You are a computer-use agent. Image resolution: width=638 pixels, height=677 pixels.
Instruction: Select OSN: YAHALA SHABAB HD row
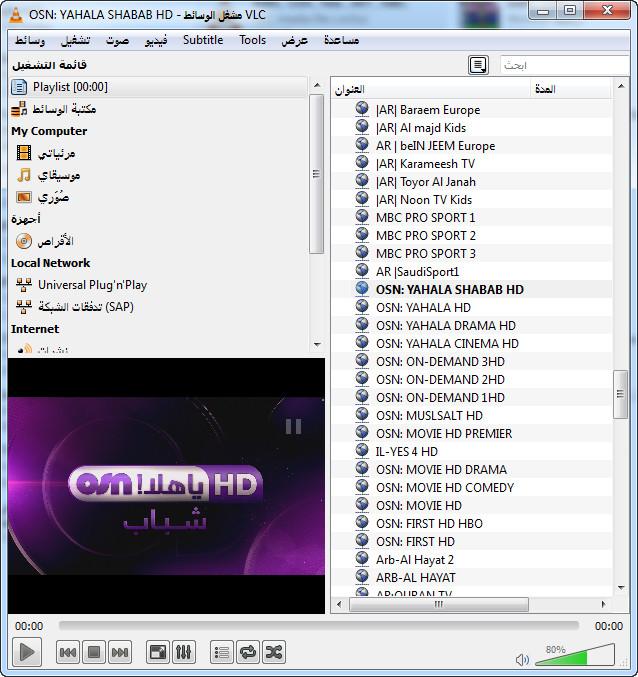472,290
